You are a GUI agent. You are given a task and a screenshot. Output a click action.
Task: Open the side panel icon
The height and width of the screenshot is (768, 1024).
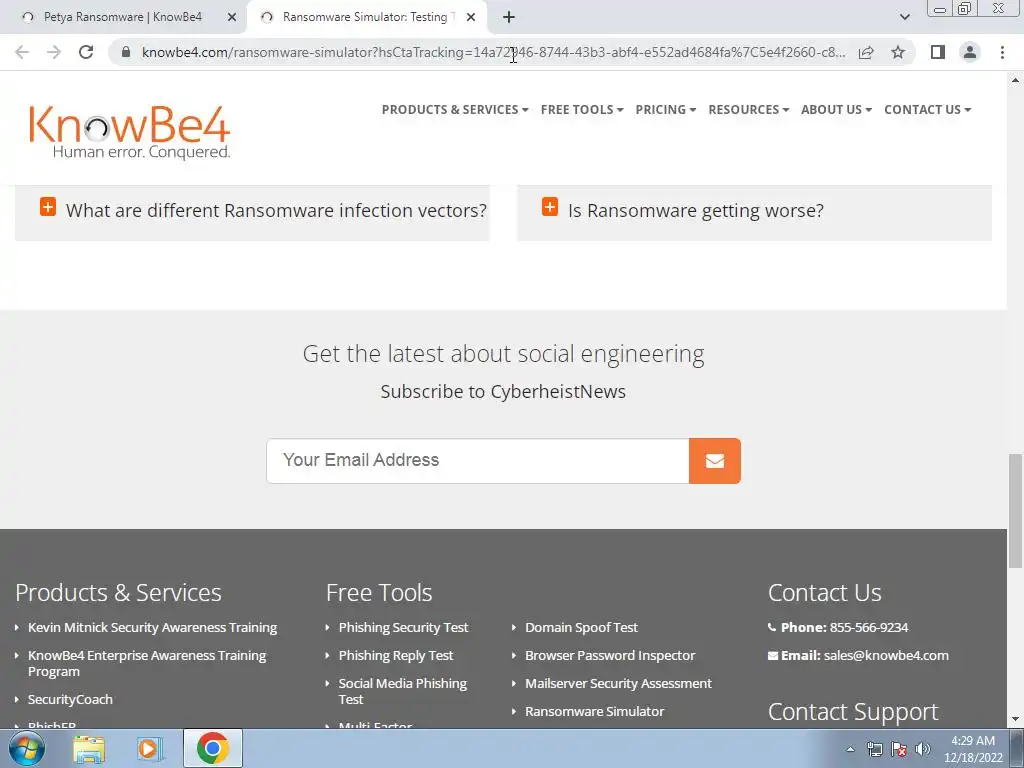(x=938, y=52)
